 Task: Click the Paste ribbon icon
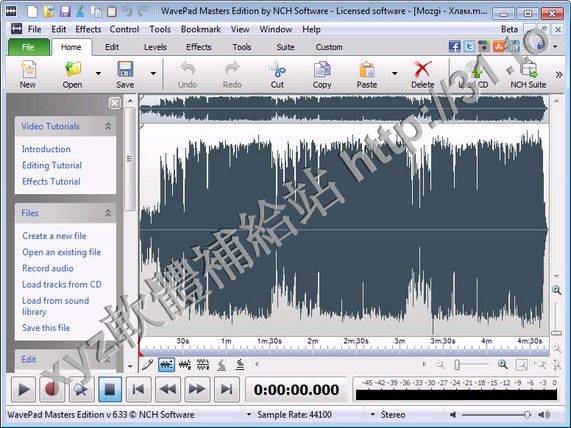(367, 69)
